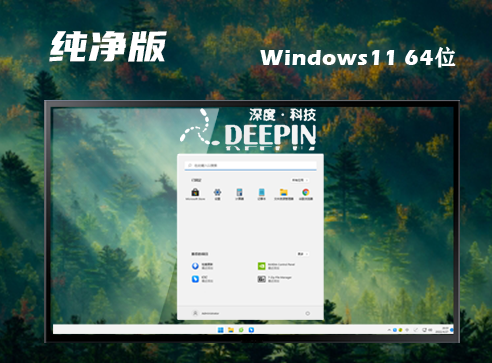
Task: Open the Administrator user account menu
Action: pos(206,313)
